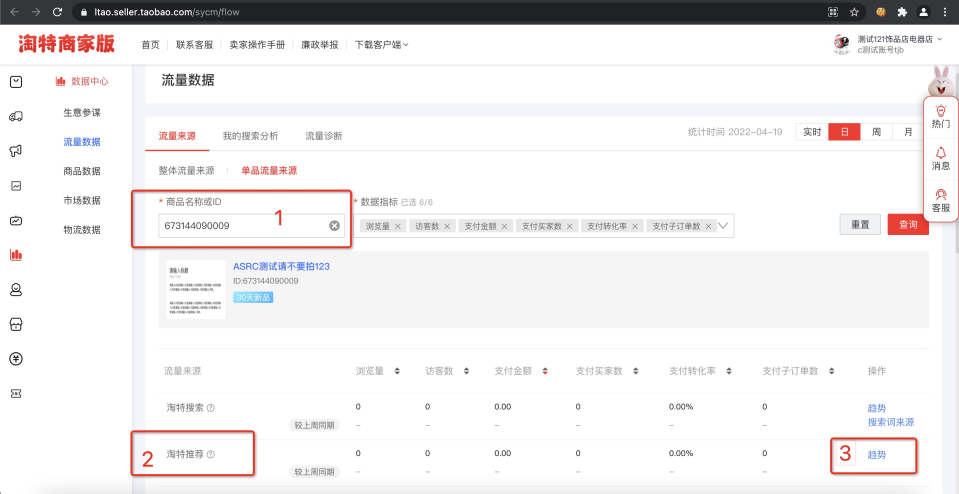
Task: Select the 月 monthly time range
Action: point(908,132)
